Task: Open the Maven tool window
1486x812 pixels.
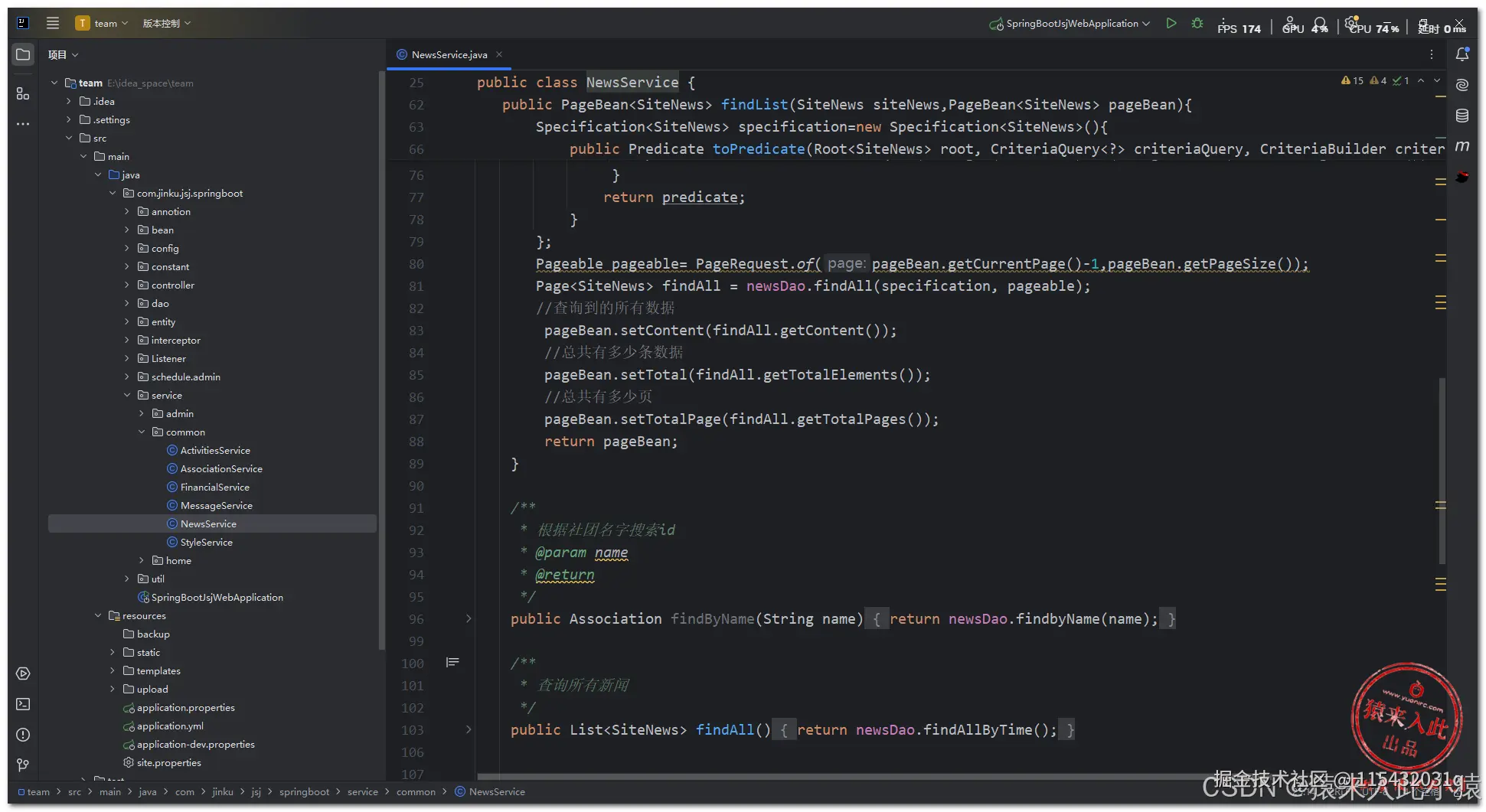Action: pyautogui.click(x=1462, y=145)
